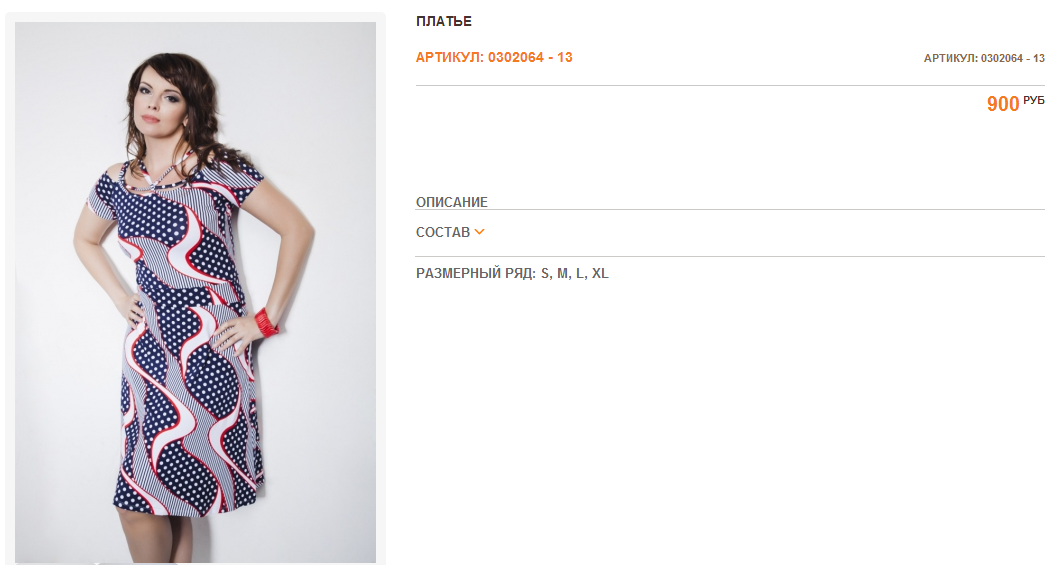Click the РУБ currency label
The image size is (1062, 565).
coord(1034,100)
